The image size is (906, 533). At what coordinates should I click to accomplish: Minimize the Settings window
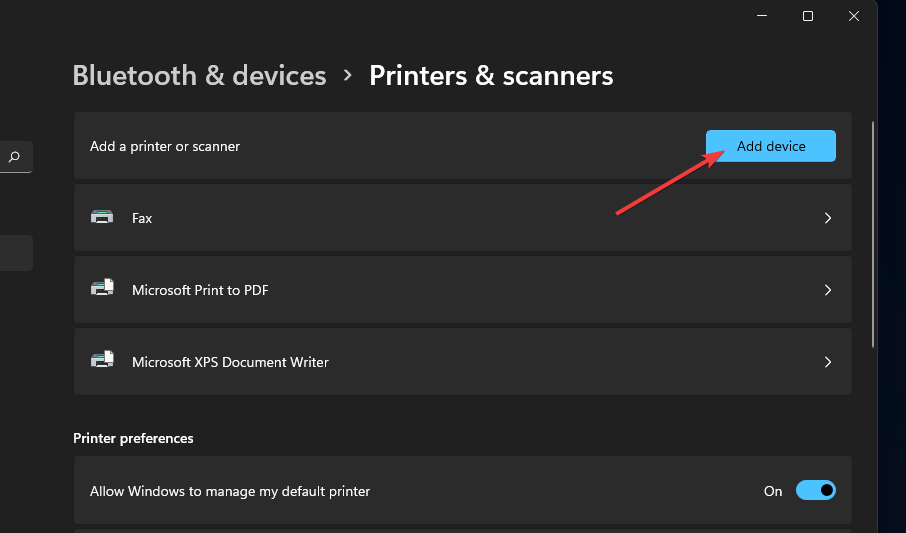[761, 16]
